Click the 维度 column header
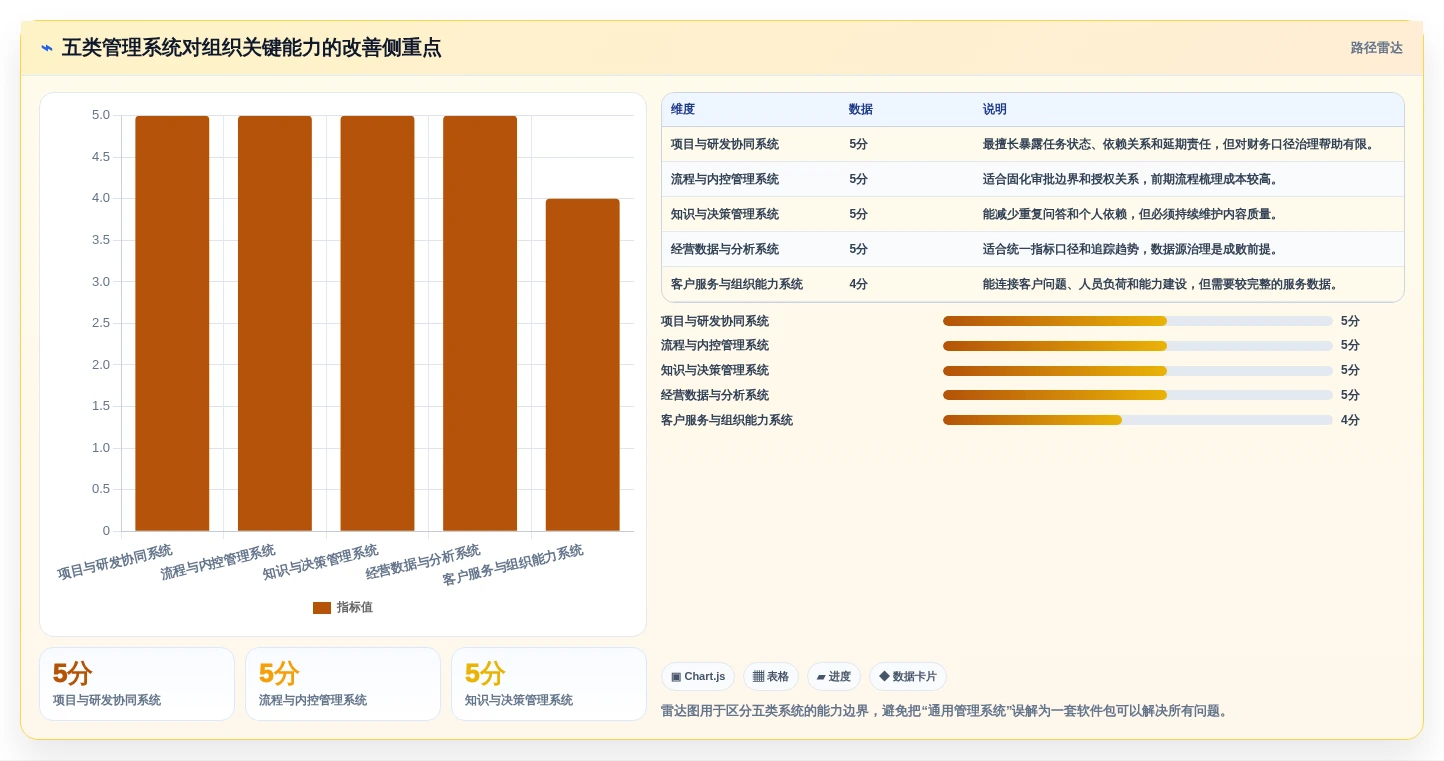Viewport: 1444px width, 761px height. tap(683, 110)
